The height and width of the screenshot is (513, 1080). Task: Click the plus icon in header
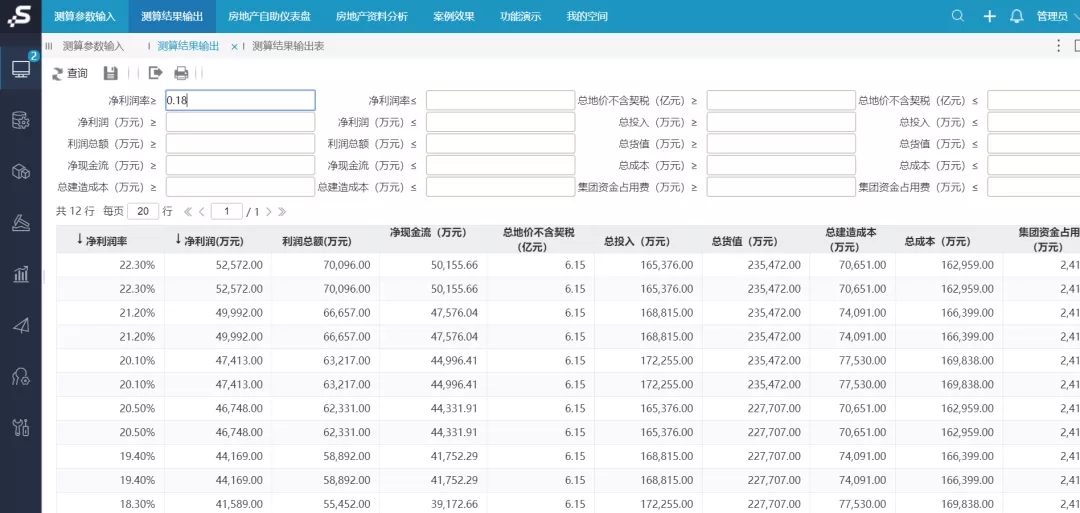point(989,17)
